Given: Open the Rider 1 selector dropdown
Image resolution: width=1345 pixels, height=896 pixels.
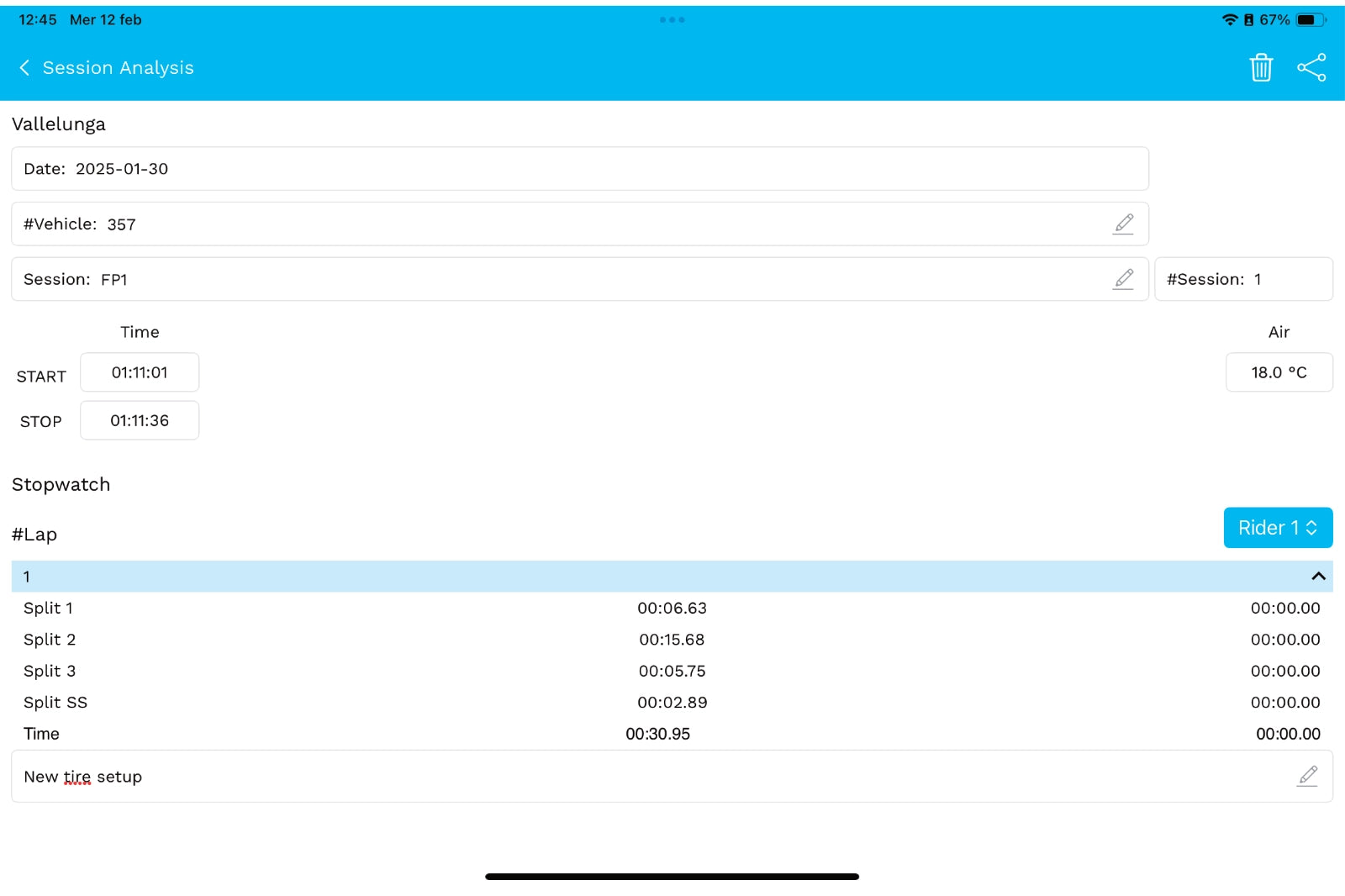Looking at the screenshot, I should pyautogui.click(x=1278, y=528).
